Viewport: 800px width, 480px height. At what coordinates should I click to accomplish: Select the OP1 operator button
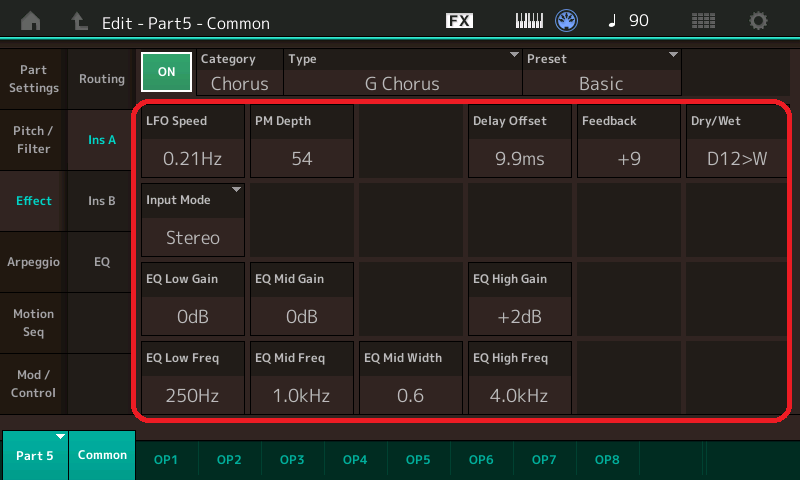[x=166, y=459]
